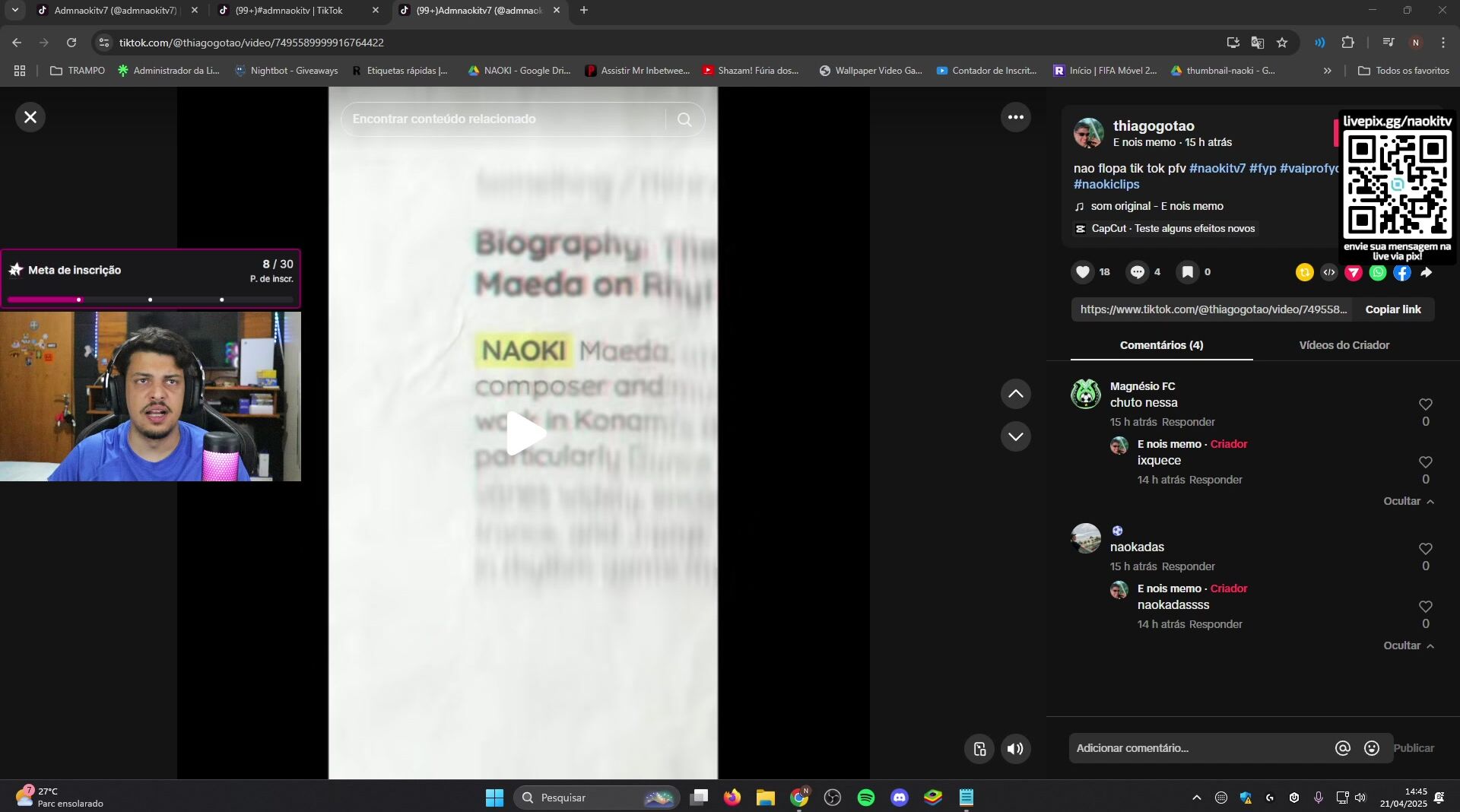Bookmark the video to favorites
Screen dimensions: 1460x812
1187,272
